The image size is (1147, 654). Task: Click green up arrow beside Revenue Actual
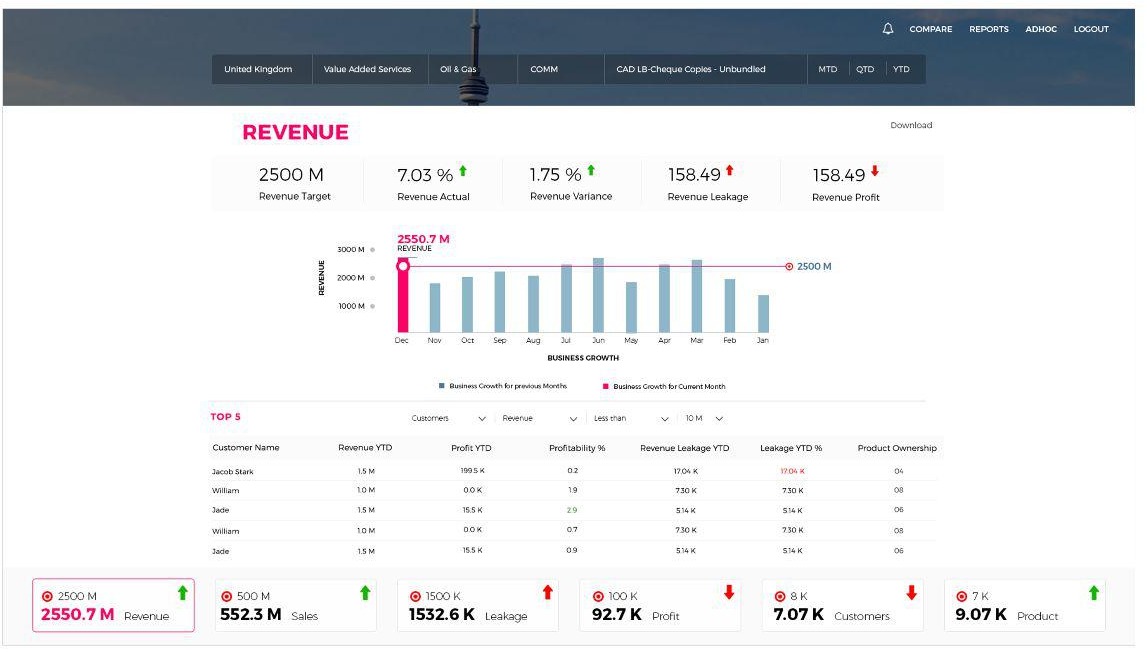coord(463,171)
